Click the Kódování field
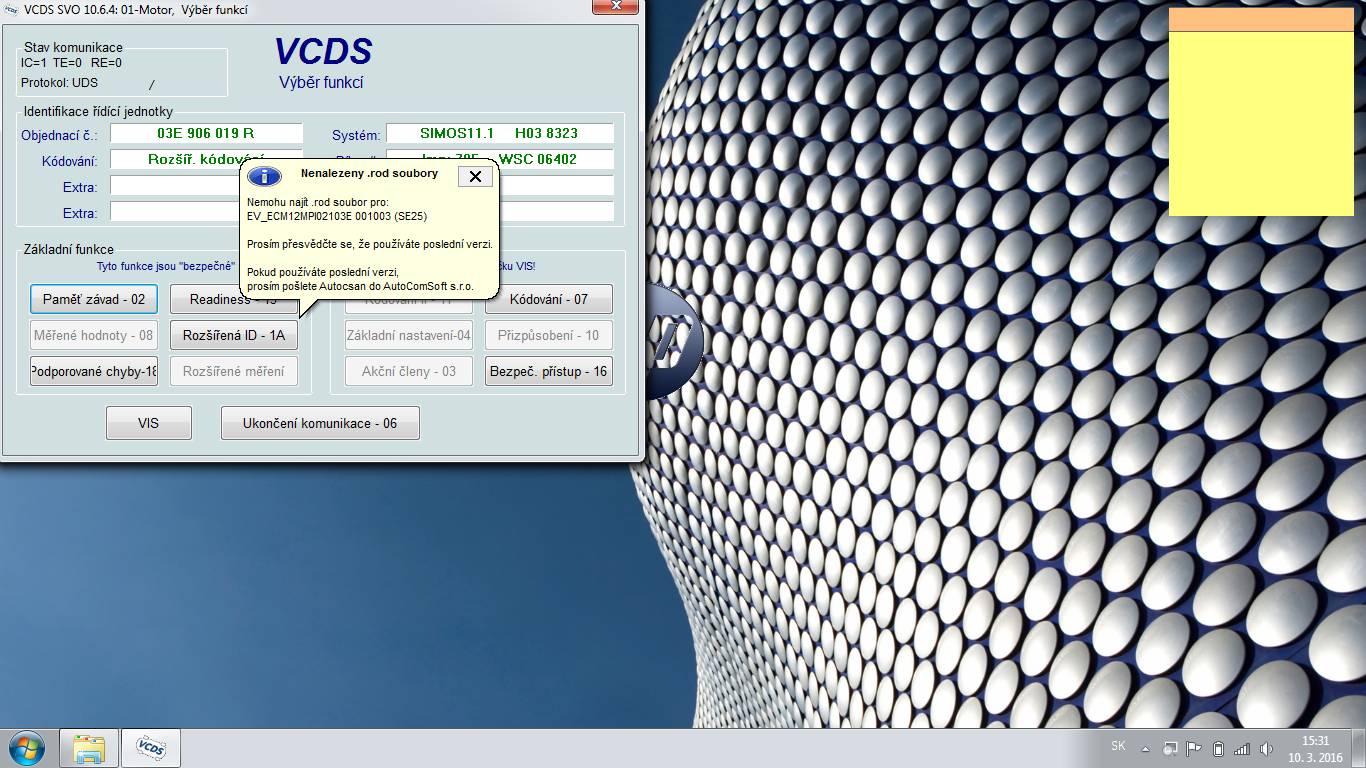 click(206, 159)
